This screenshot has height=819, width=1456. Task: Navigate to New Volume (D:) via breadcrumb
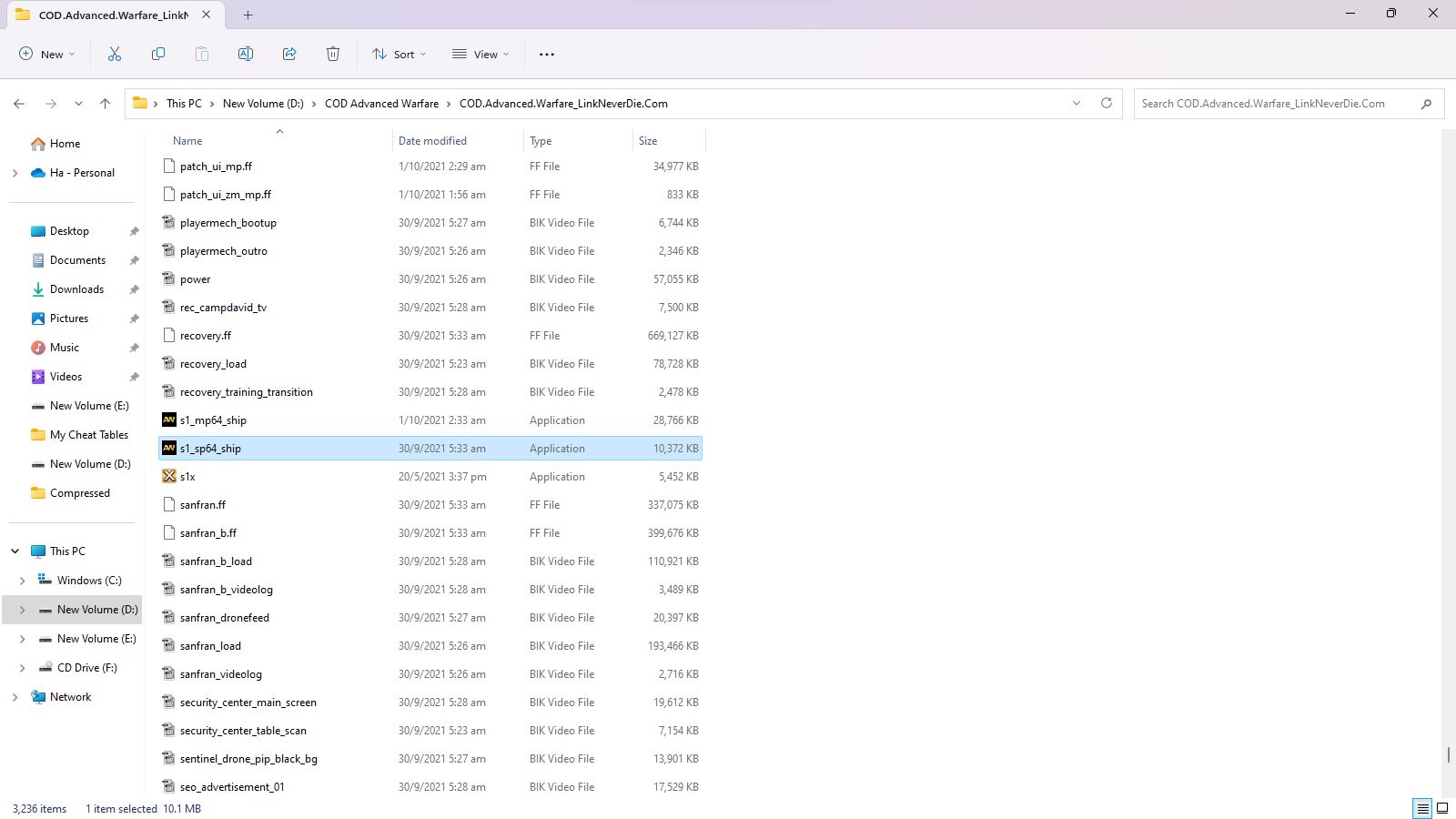coord(262,103)
